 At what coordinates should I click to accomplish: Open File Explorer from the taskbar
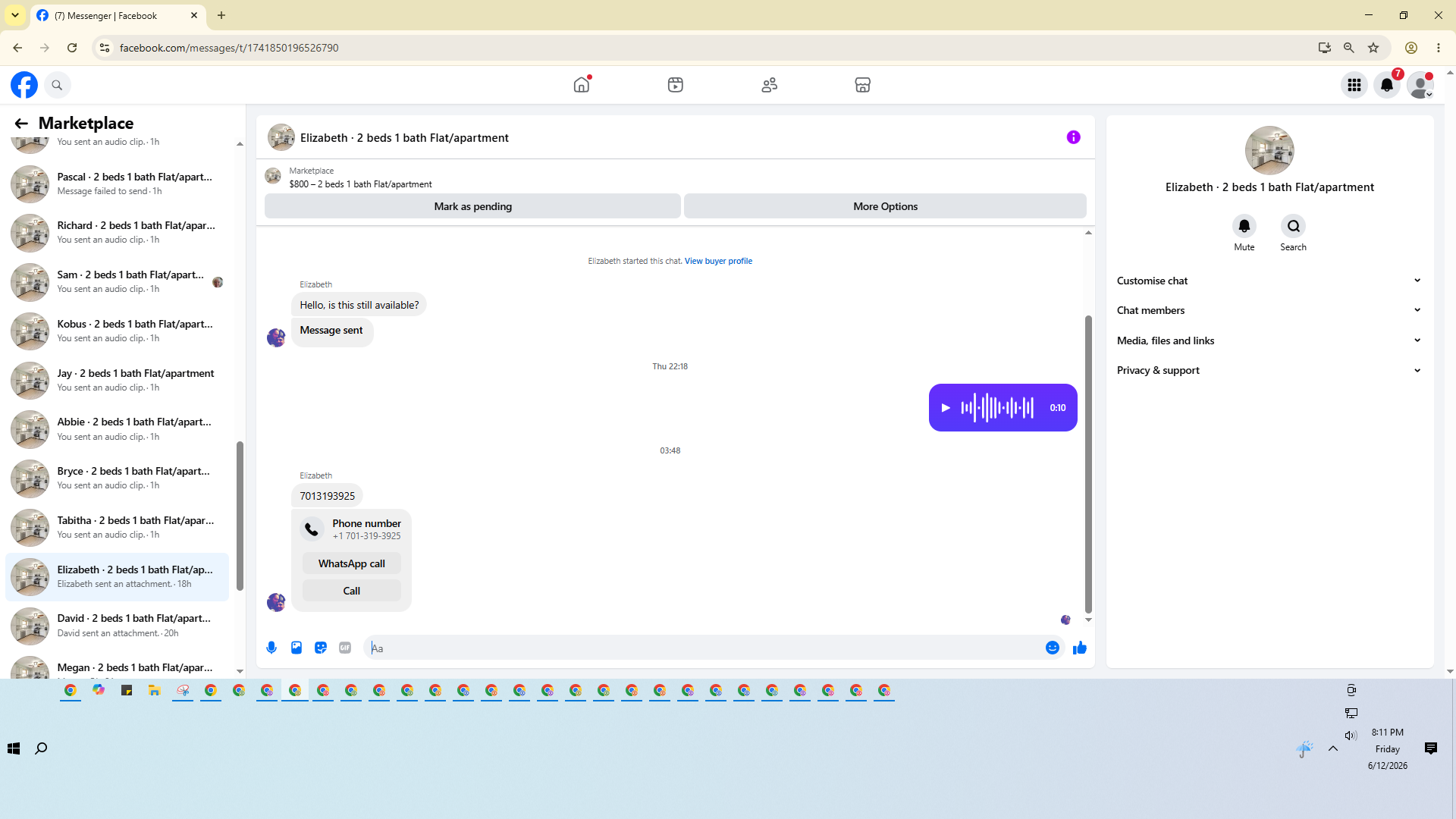(x=155, y=690)
